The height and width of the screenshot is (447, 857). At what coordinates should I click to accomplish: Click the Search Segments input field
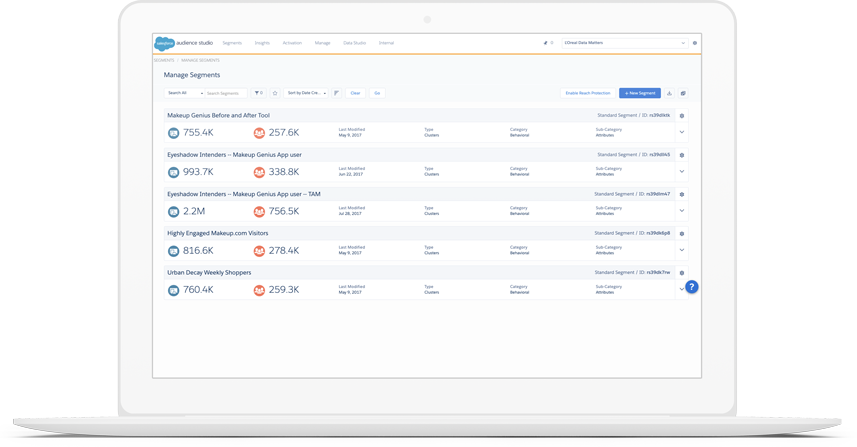225,93
